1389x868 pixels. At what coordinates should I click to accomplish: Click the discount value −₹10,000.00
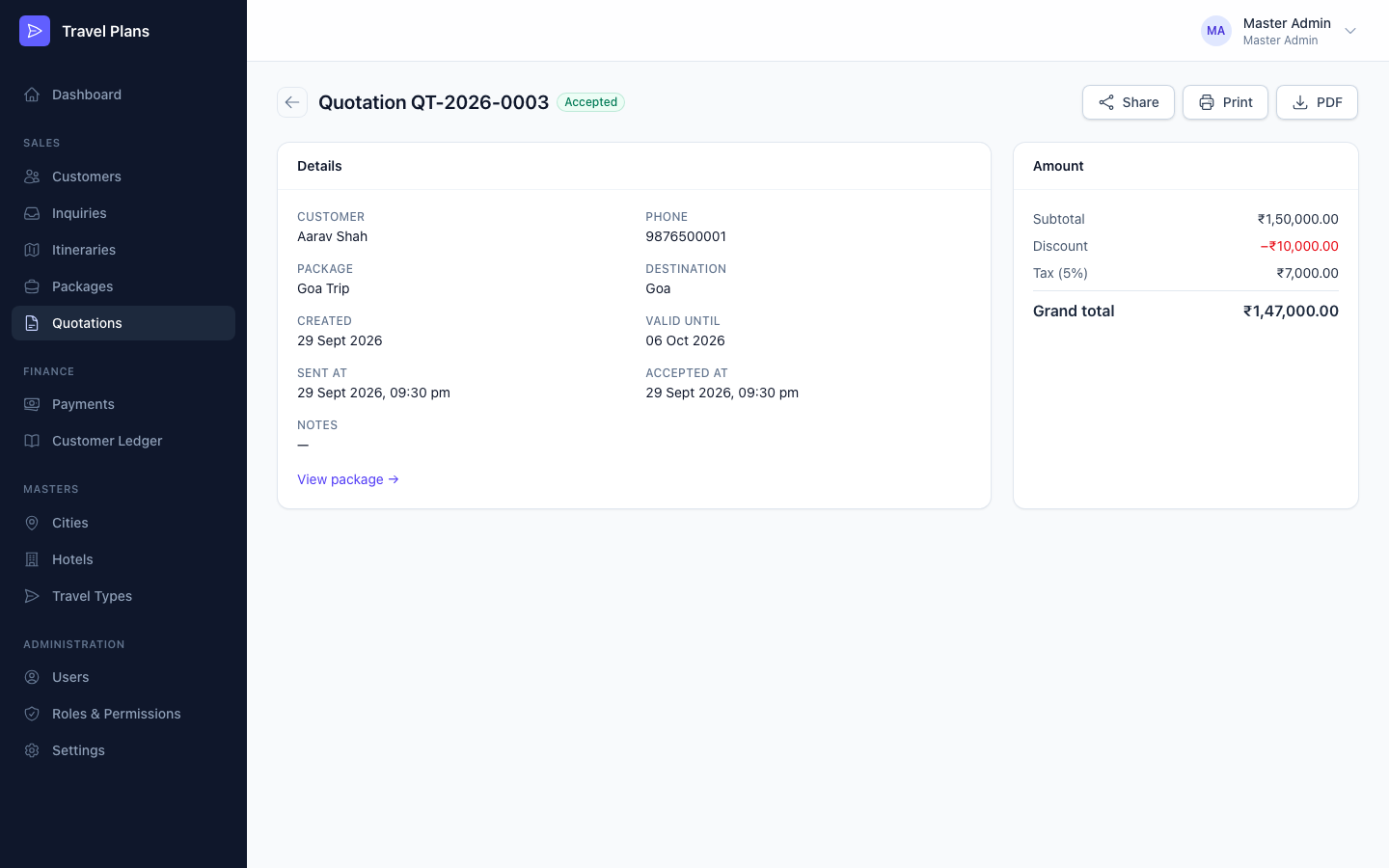(1299, 246)
